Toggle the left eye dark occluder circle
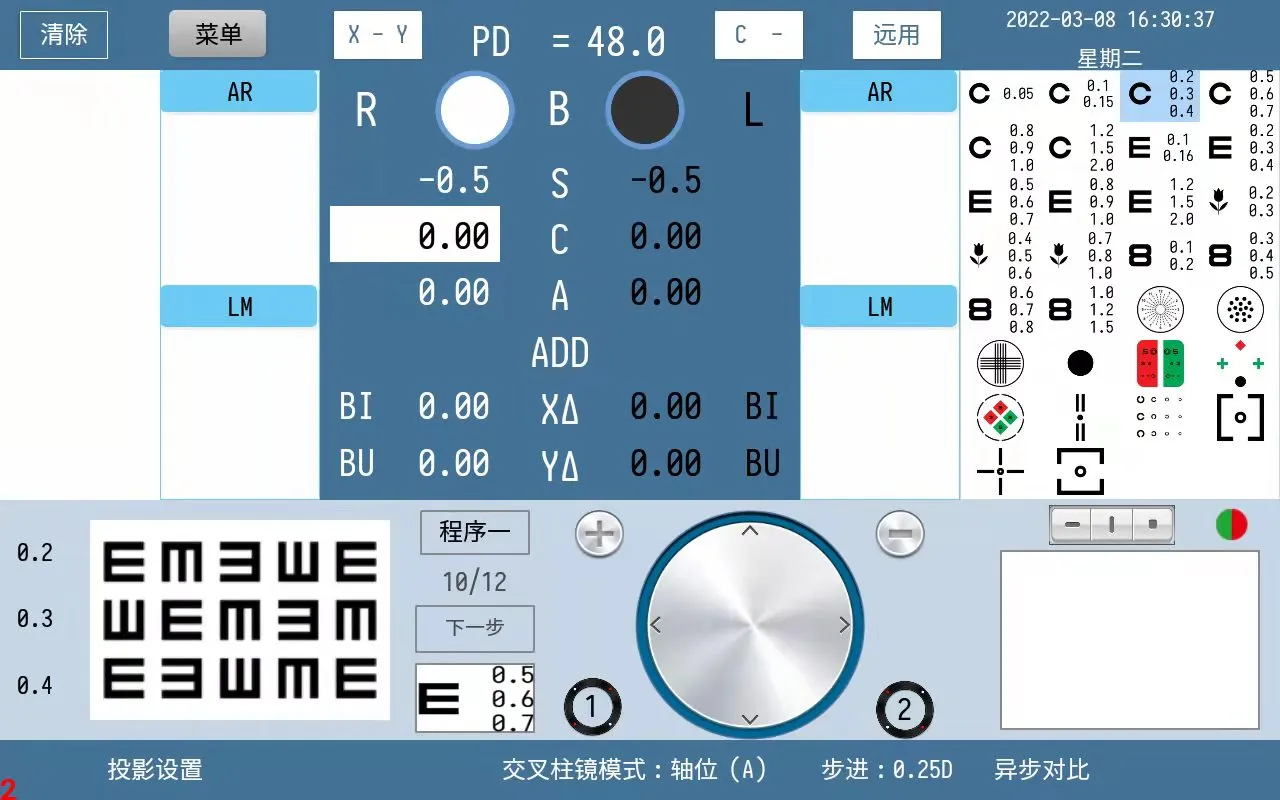Viewport: 1280px width, 800px height. [645, 110]
